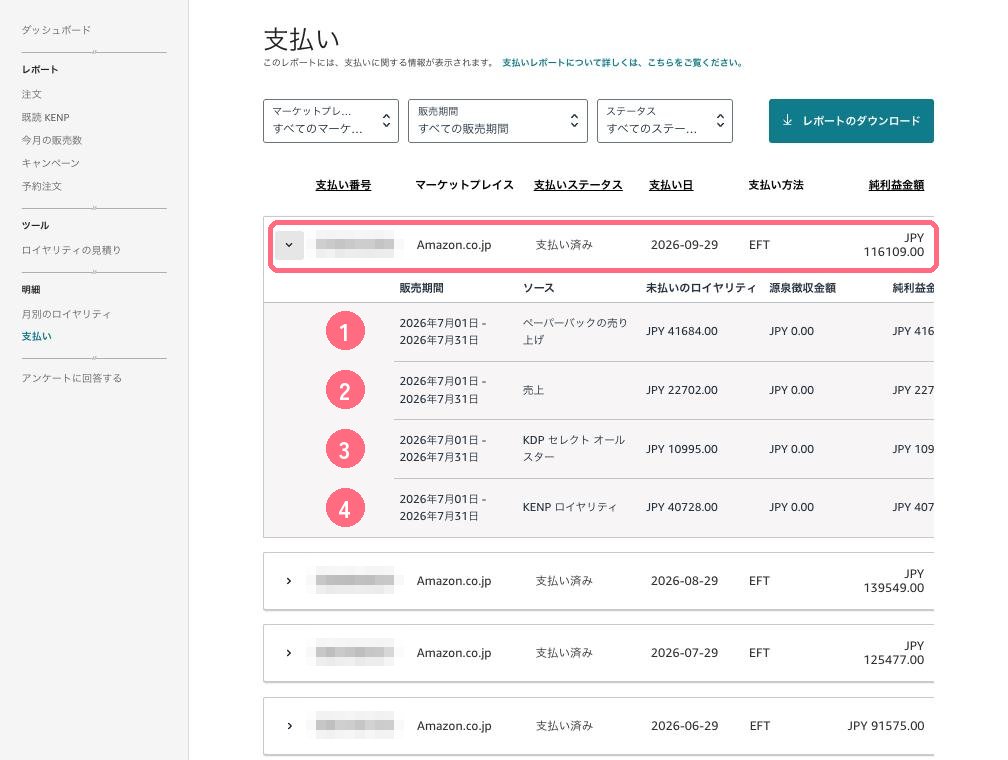Select 支払い in the sidebar
Screen dimensions: 1008x760
tap(36, 336)
